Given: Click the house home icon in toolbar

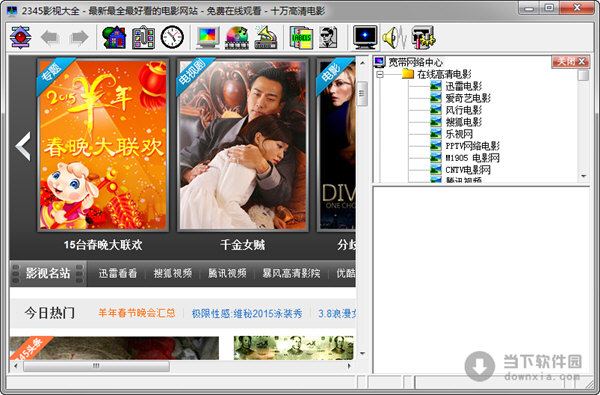Looking at the screenshot, I should click(114, 37).
